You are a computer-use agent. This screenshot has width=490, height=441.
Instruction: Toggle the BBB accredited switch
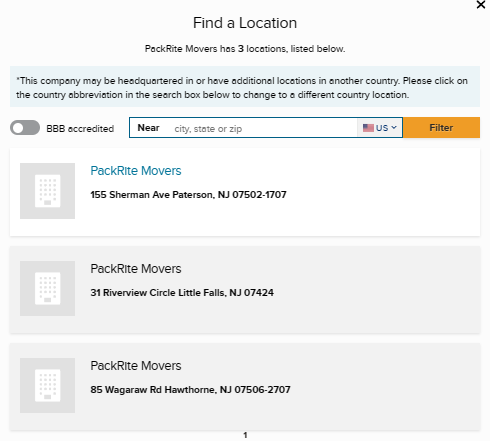[25, 128]
